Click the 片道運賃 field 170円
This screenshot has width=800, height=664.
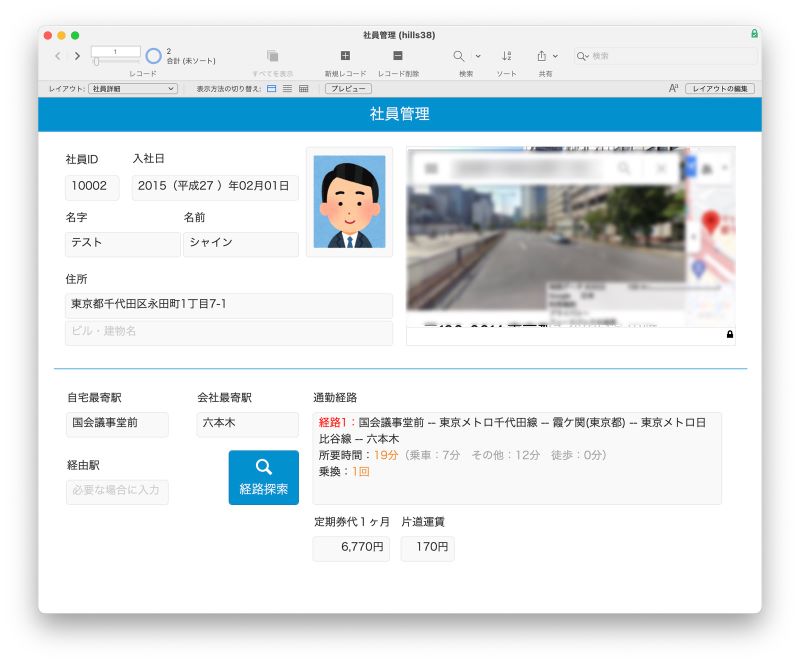tap(428, 548)
